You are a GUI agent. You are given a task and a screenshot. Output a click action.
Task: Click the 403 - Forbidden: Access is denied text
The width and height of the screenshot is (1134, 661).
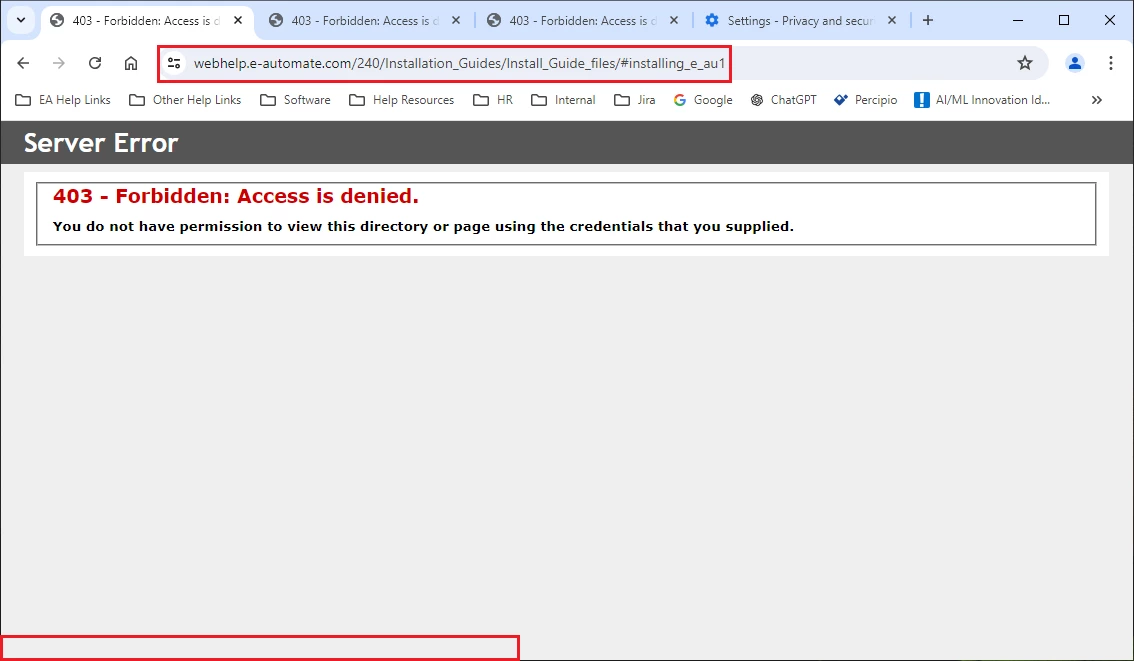click(236, 196)
